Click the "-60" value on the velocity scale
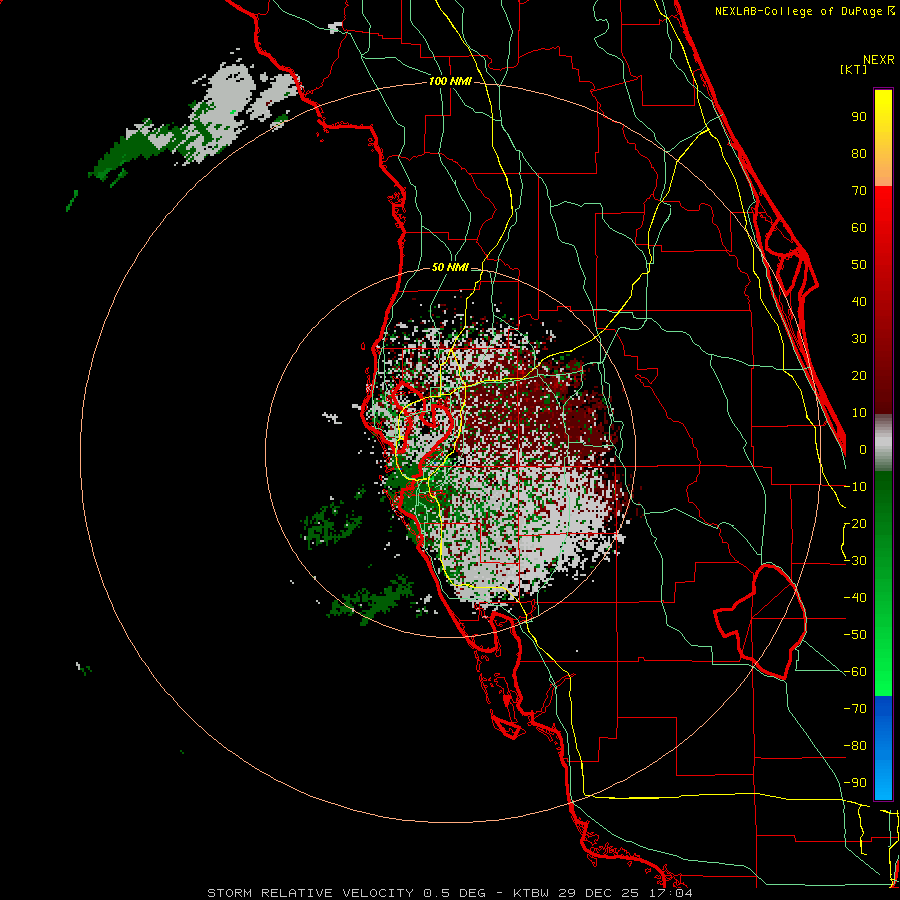This screenshot has width=900, height=900. pos(855,672)
